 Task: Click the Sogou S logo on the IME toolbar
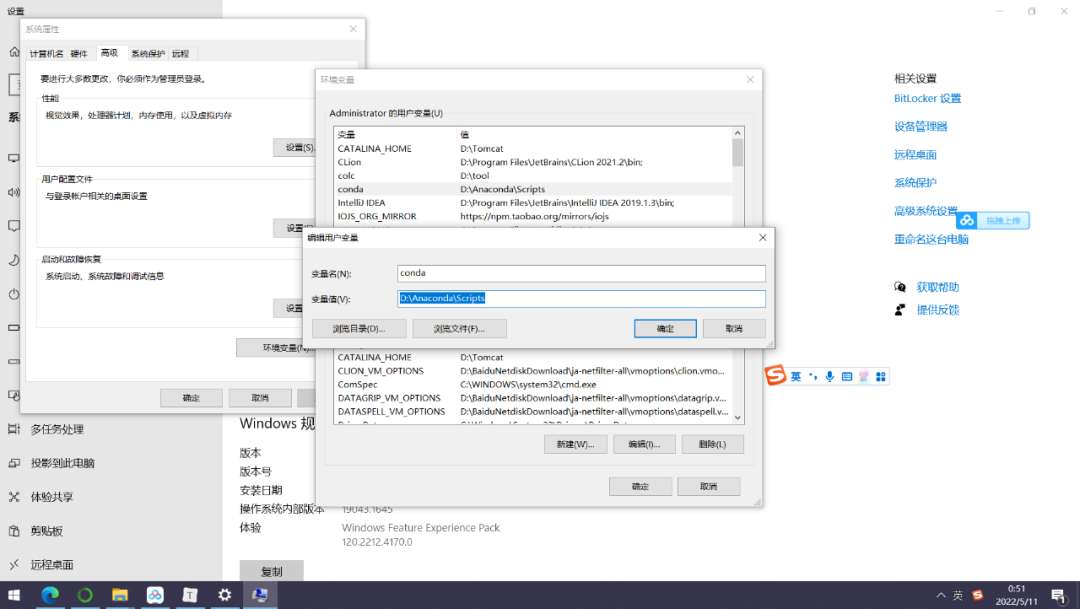coord(776,375)
